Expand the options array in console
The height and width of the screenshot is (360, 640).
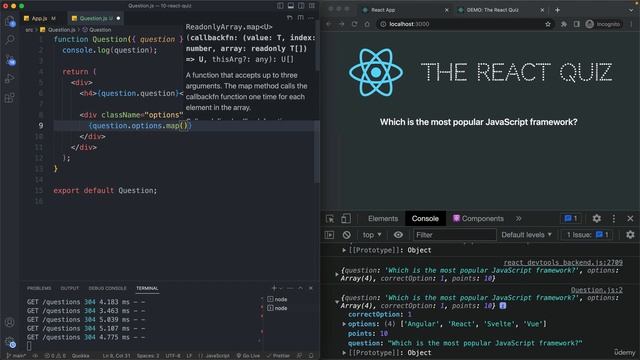[x=344, y=324]
